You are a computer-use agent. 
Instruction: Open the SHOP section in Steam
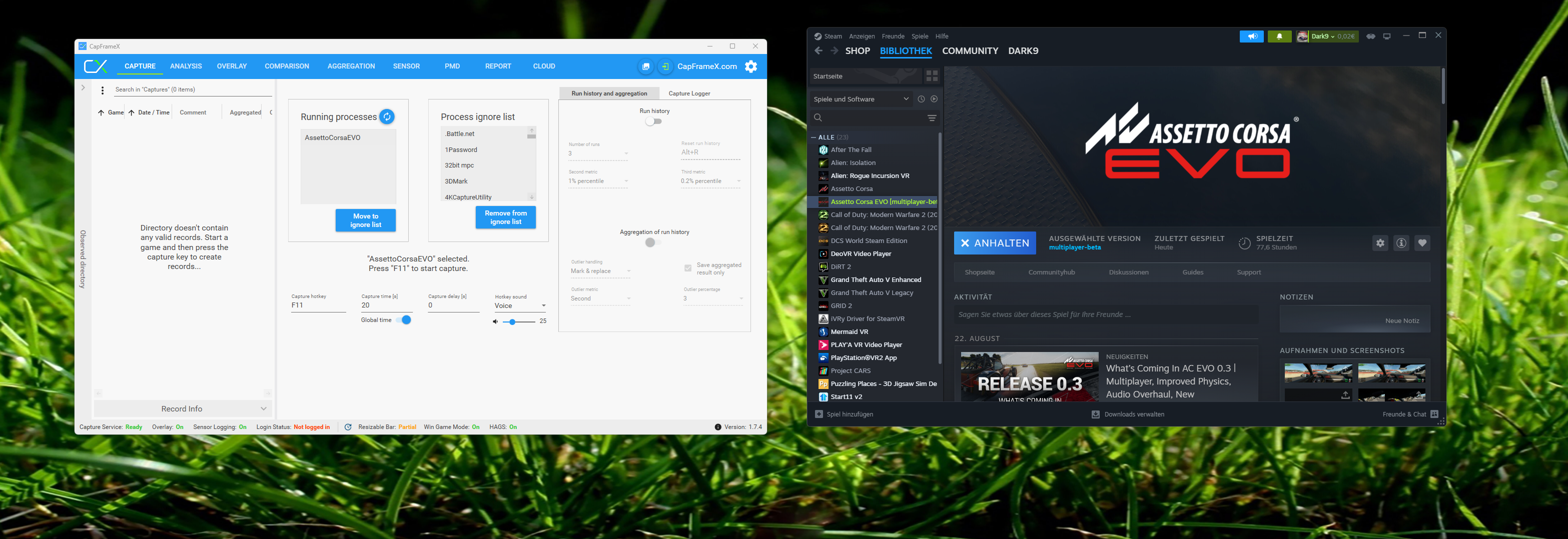click(x=858, y=51)
